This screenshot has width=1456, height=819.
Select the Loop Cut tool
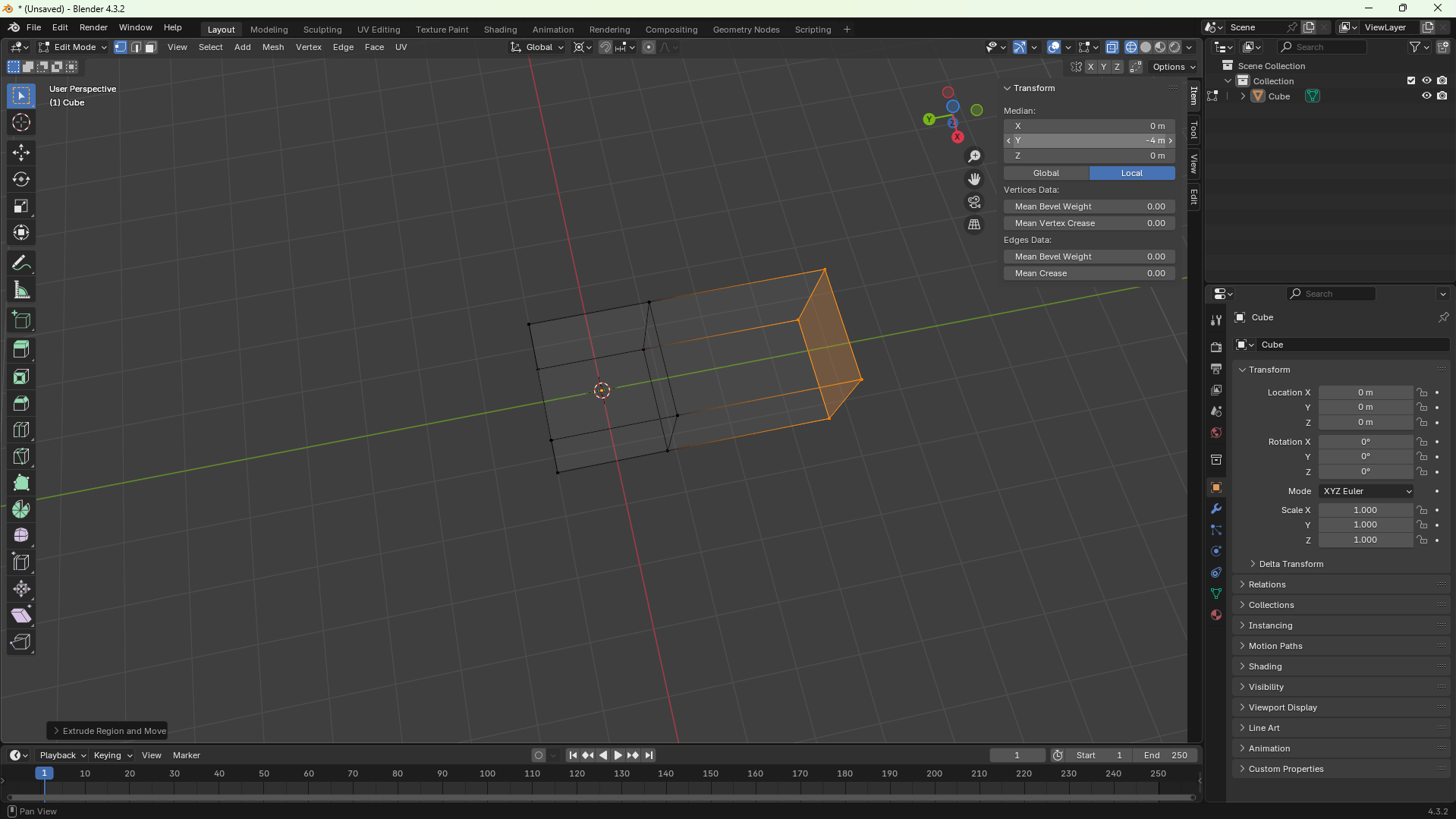click(21, 430)
